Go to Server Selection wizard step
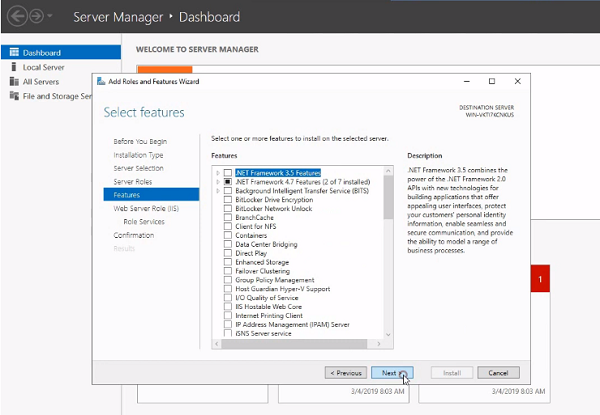The width and height of the screenshot is (600, 415). [x=138, y=168]
